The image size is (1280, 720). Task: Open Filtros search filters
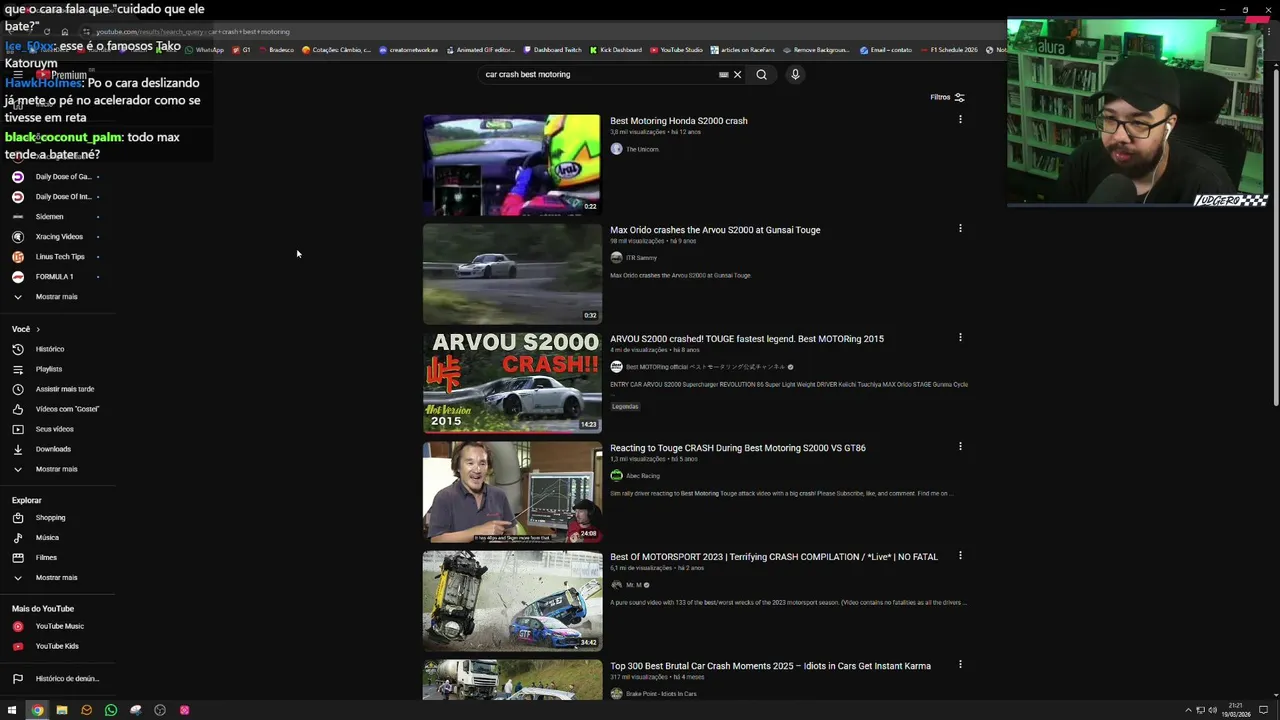(x=947, y=97)
